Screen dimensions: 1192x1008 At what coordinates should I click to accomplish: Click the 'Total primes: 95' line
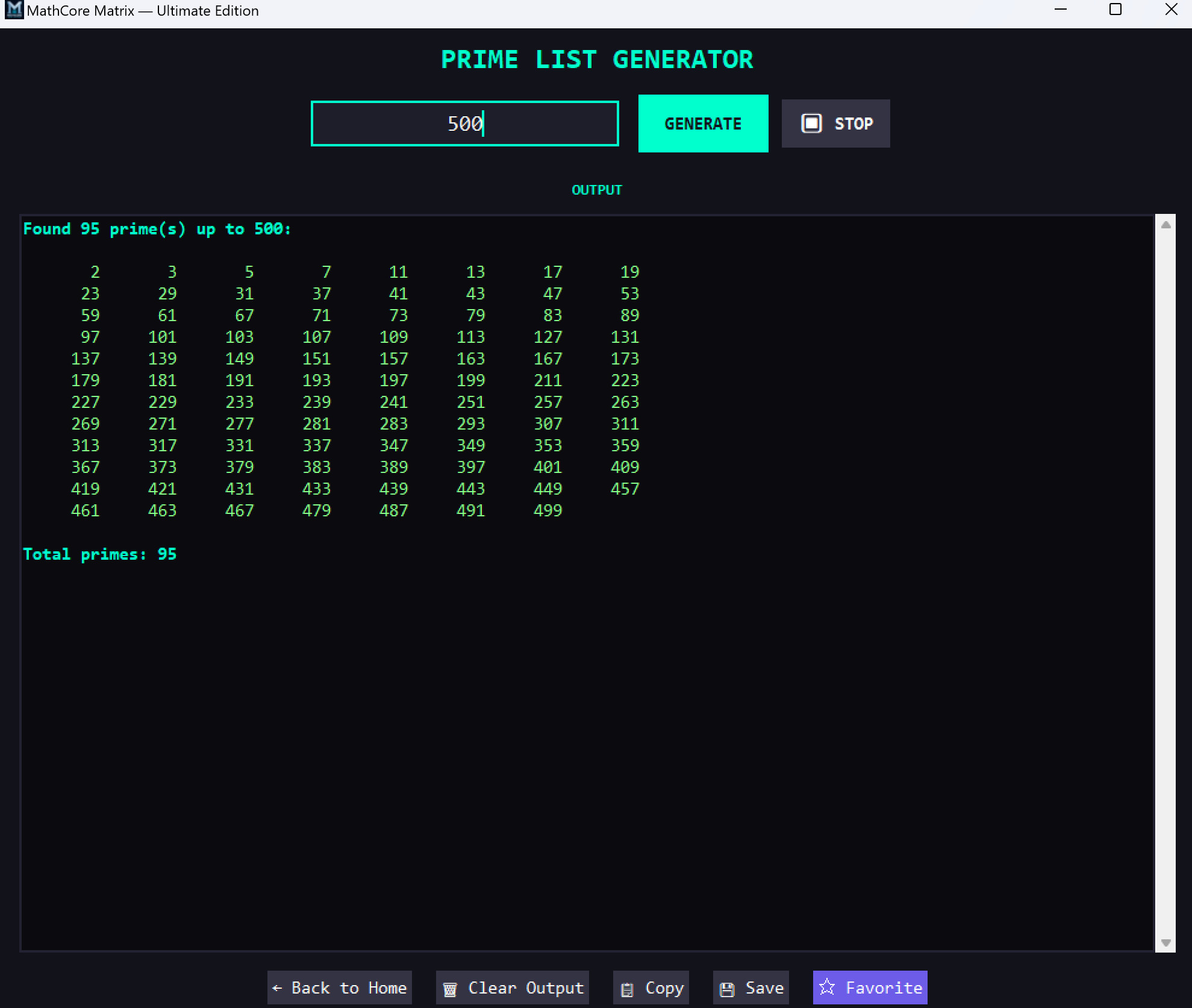(x=99, y=554)
